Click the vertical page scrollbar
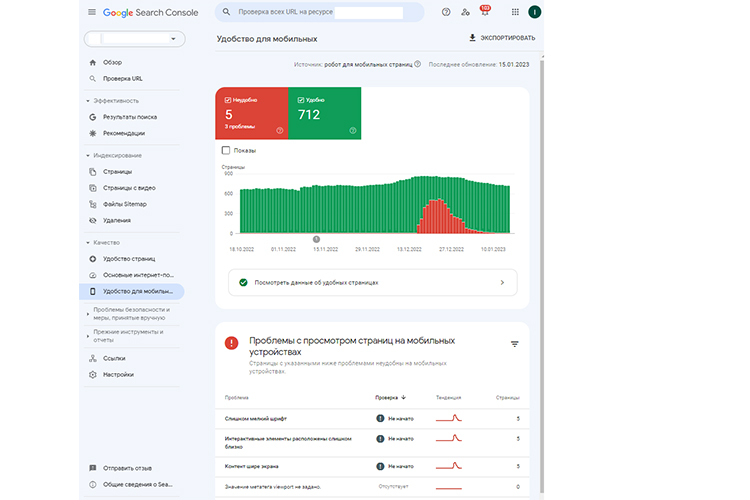Screen dimensions: 750x500 [x=542, y=275]
